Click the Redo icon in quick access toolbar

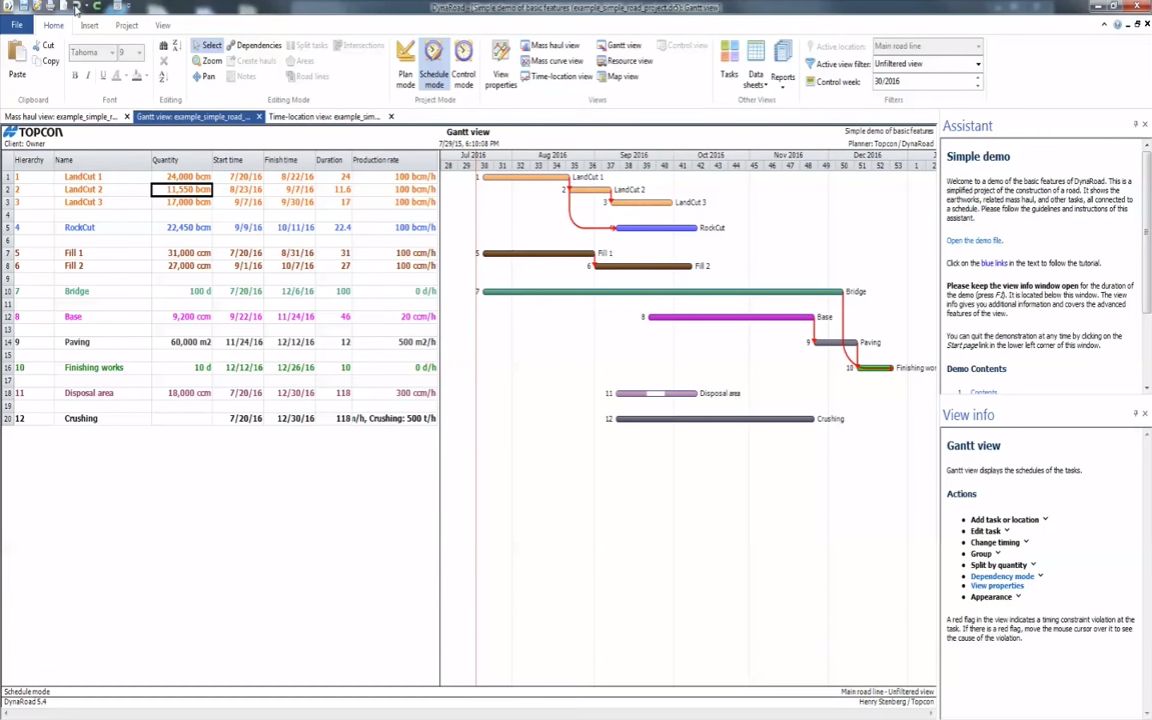(96, 6)
